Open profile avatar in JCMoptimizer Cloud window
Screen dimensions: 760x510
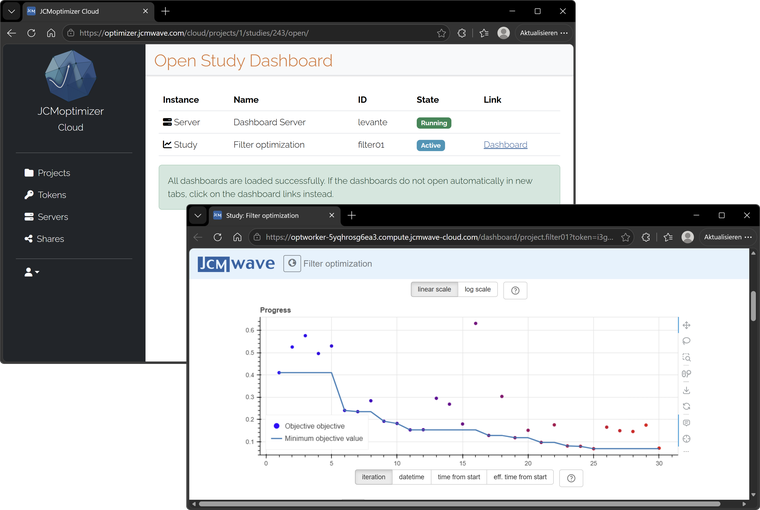504,32
